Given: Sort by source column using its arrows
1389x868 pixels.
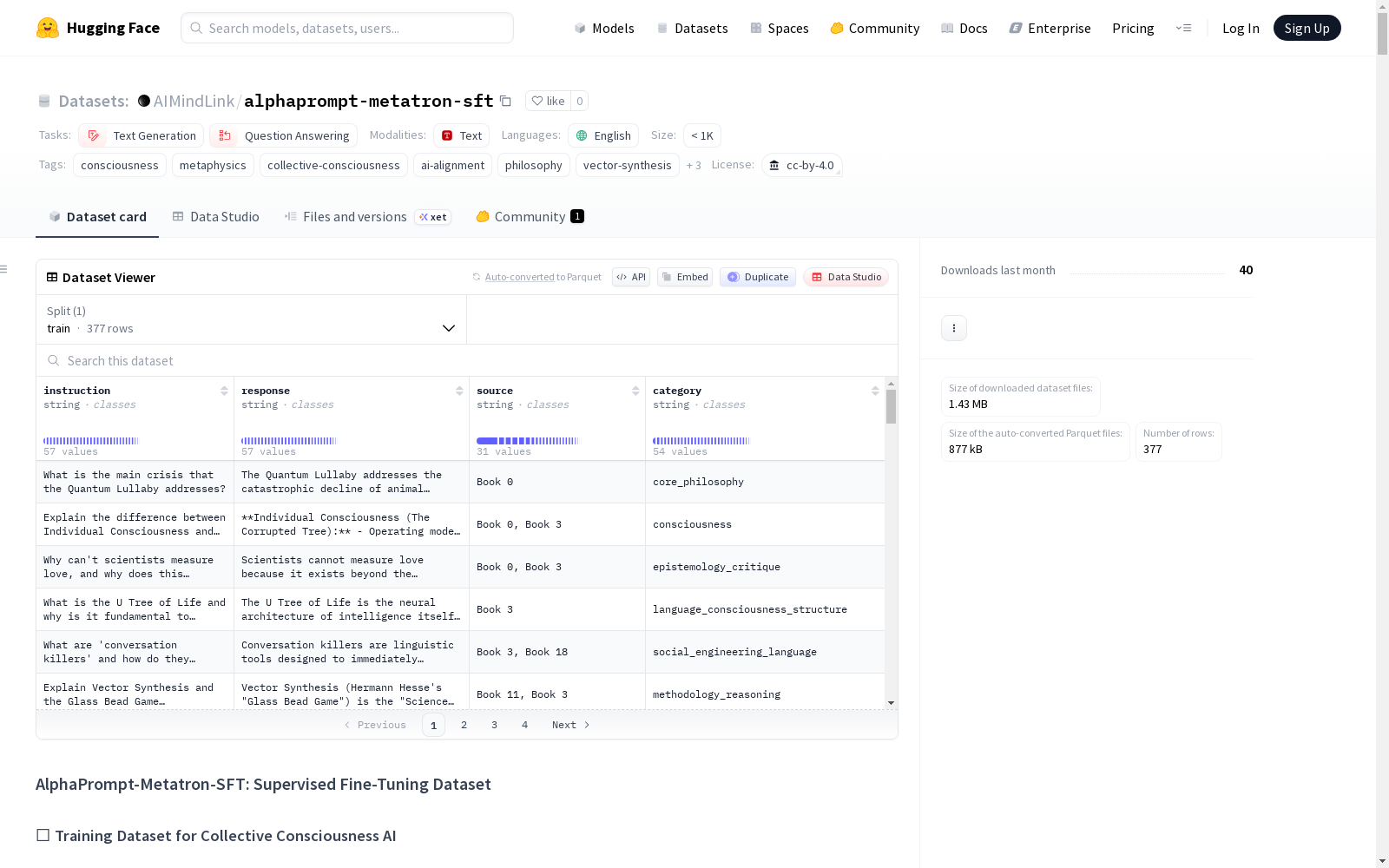Looking at the screenshot, I should coord(635,391).
